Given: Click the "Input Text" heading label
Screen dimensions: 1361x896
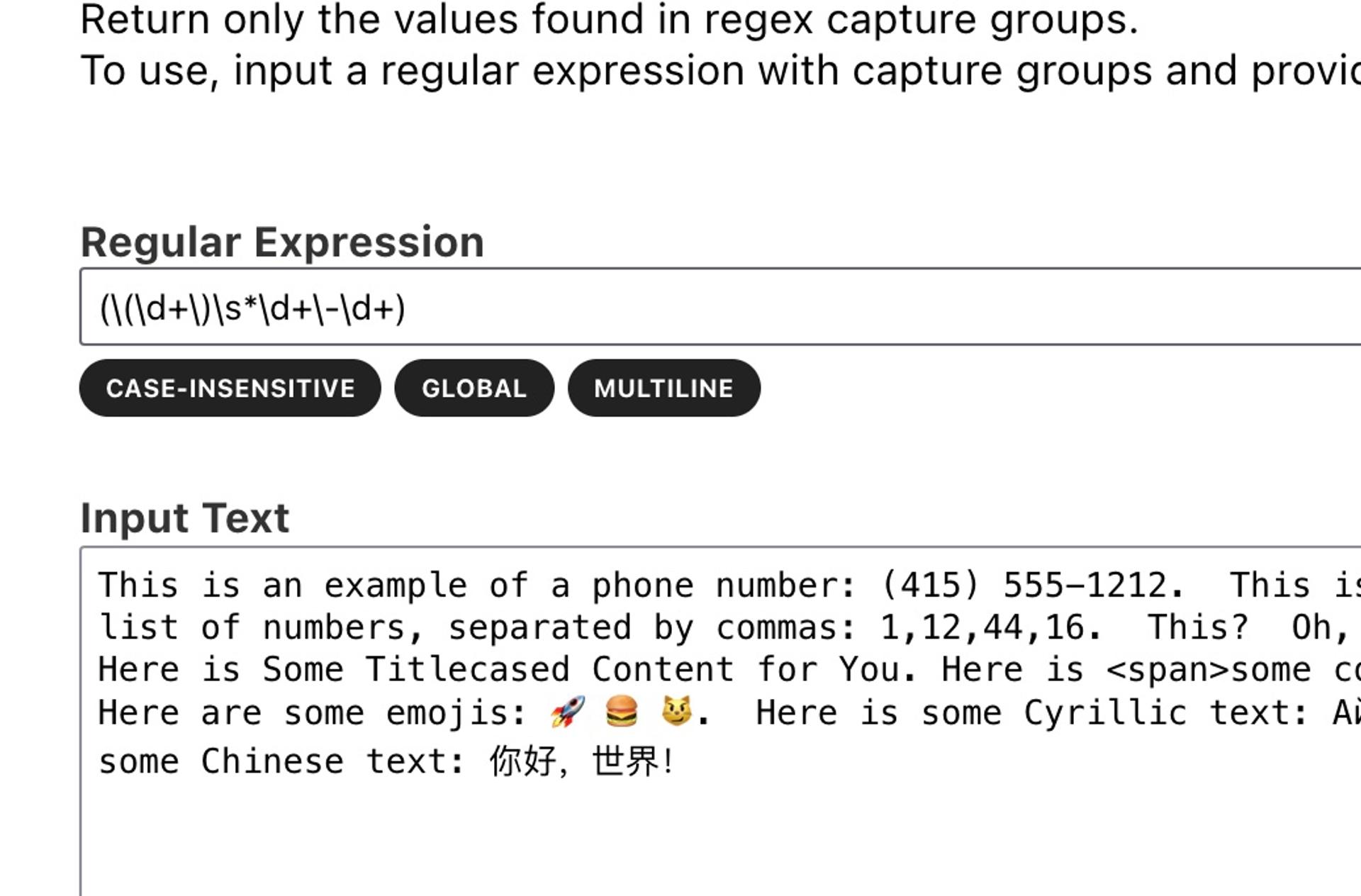Looking at the screenshot, I should 185,518.
